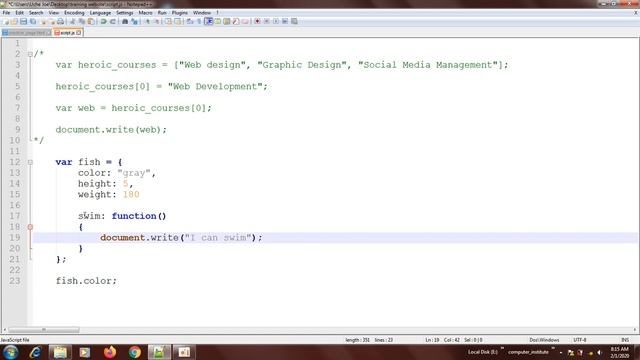Image resolution: width=640 pixels, height=360 pixels.
Task: Print the document using the Print icon
Action: coord(61,21)
